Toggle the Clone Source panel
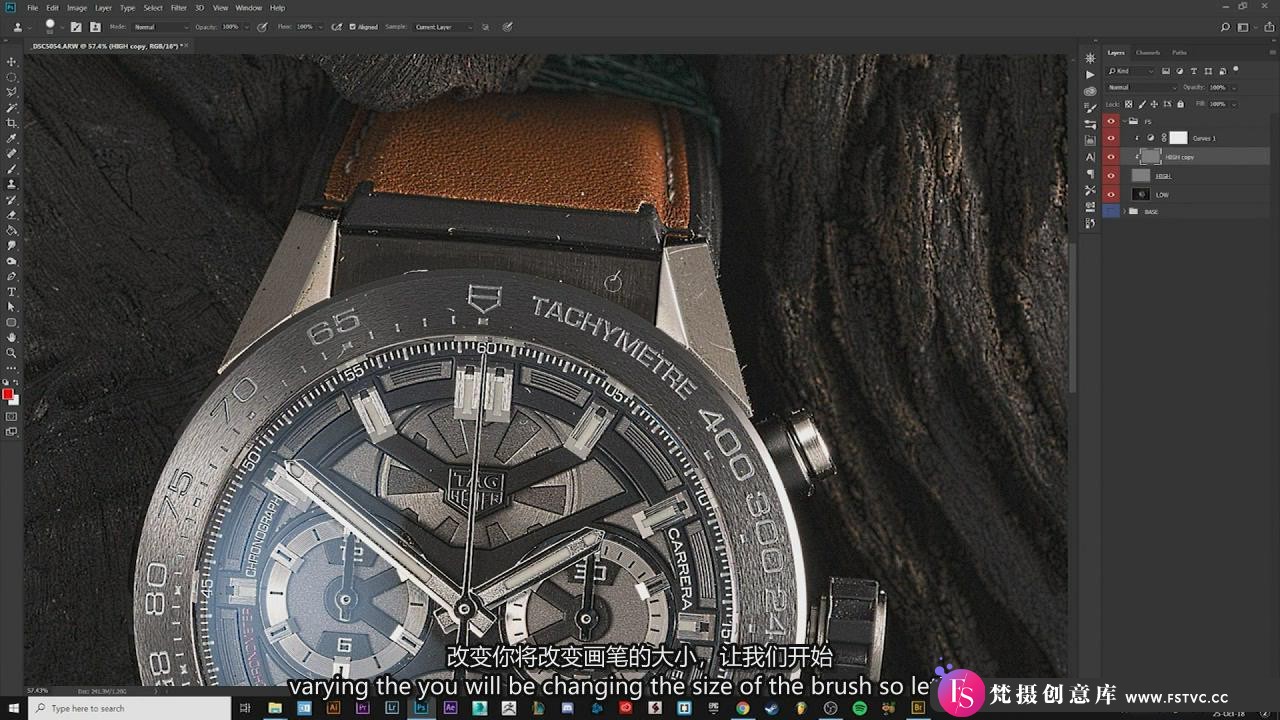Image resolution: width=1280 pixels, height=720 pixels. [x=96, y=27]
